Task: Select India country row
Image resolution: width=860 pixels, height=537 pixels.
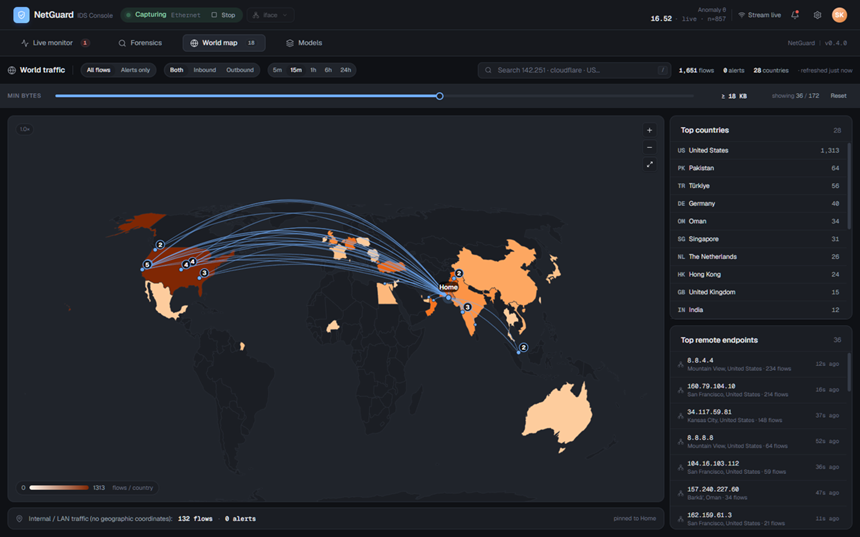Action: pos(759,310)
